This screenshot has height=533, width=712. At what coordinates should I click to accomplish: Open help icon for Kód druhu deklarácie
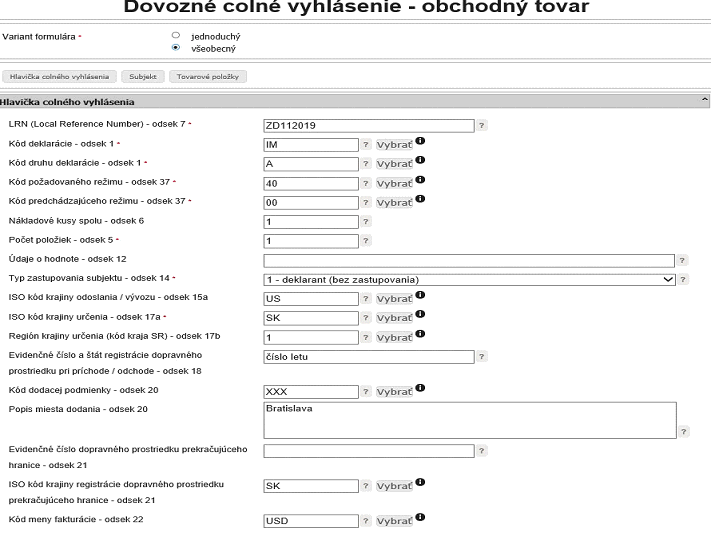click(x=366, y=163)
